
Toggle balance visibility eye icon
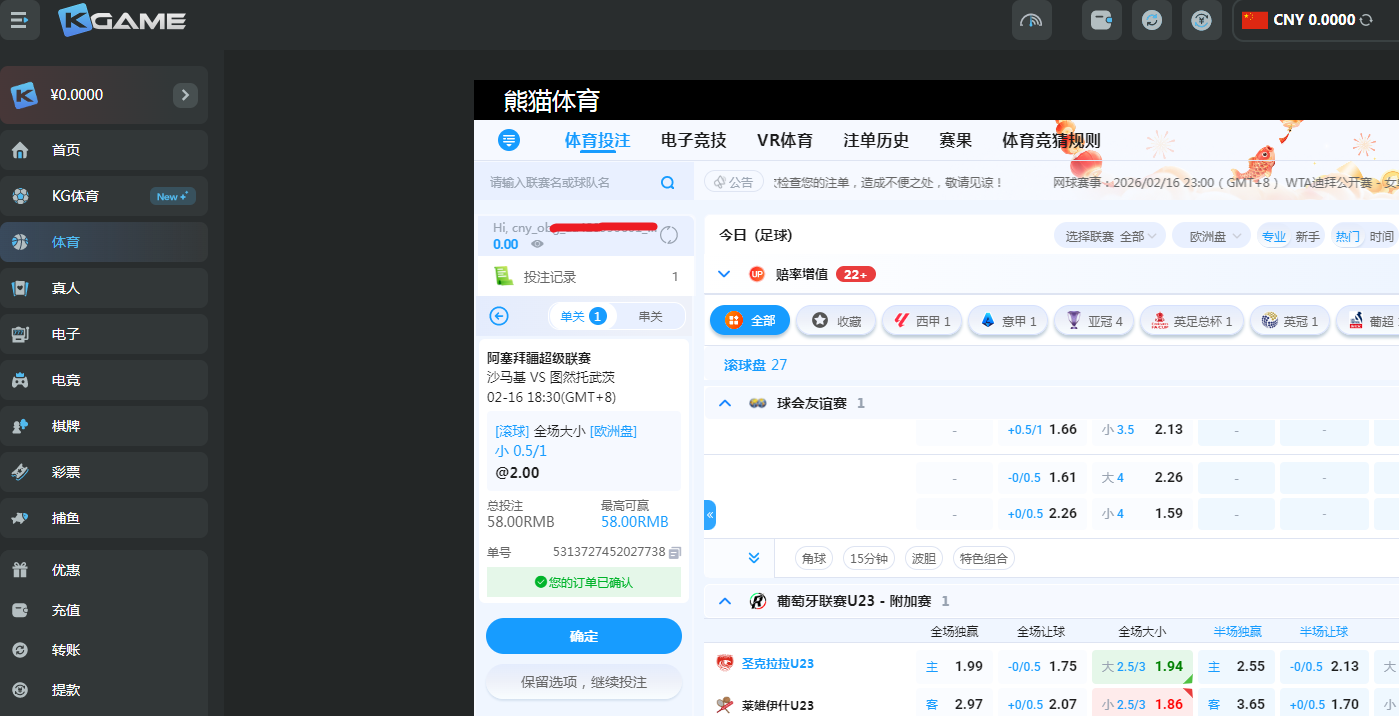538,244
